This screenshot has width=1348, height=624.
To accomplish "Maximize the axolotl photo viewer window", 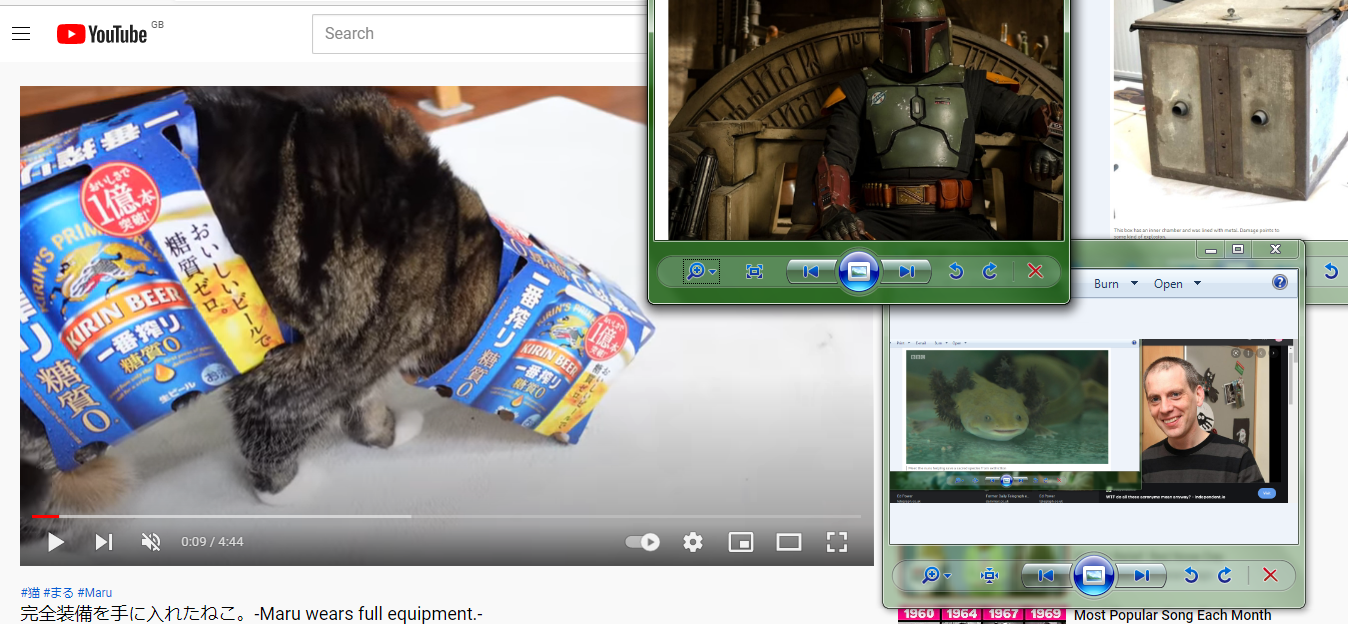I will (1237, 249).
